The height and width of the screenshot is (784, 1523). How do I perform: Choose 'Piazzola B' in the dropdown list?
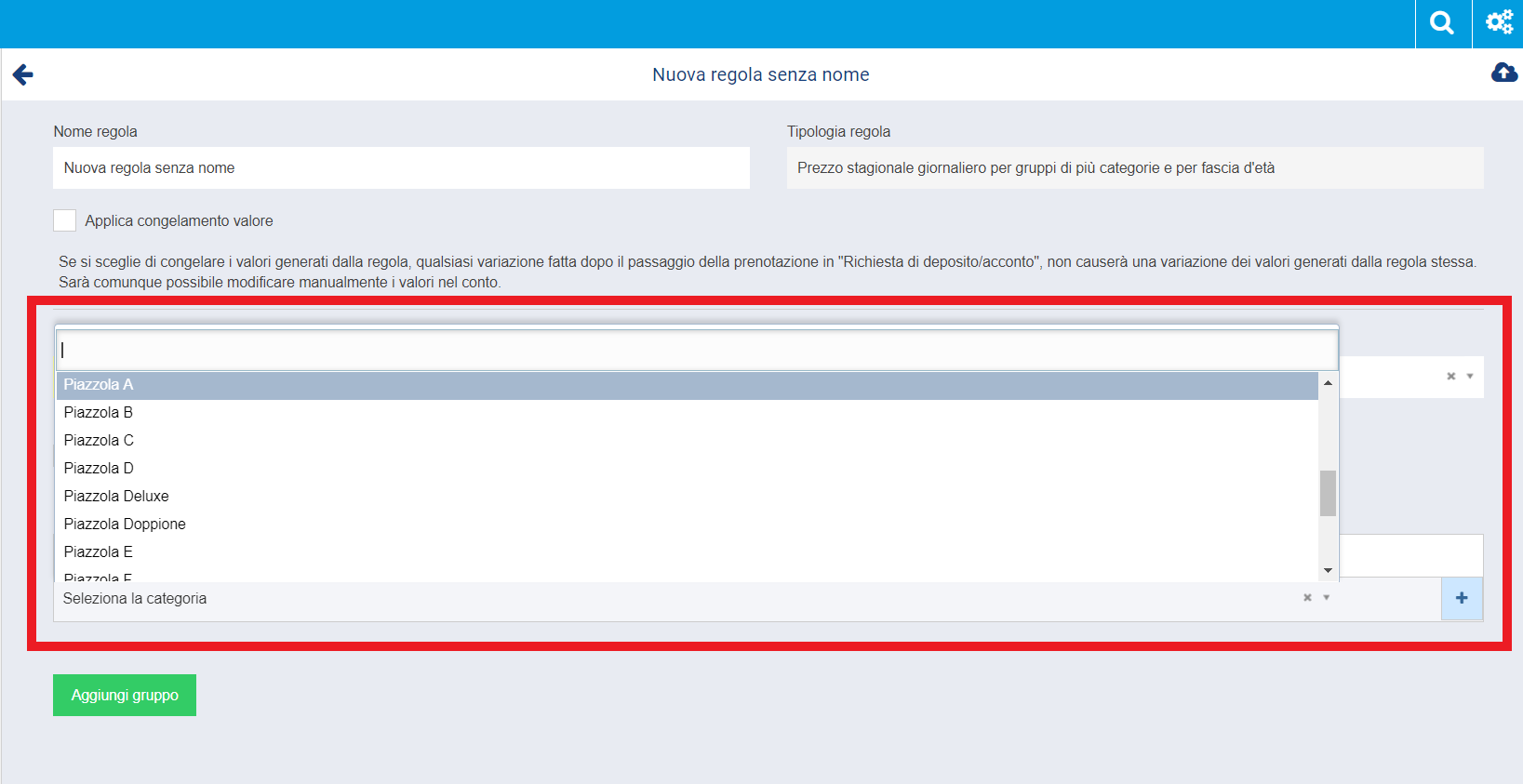point(99,413)
